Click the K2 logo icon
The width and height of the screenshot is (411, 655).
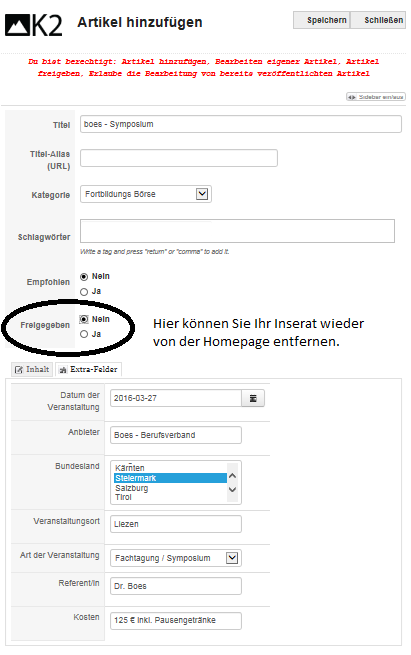(x=33, y=25)
